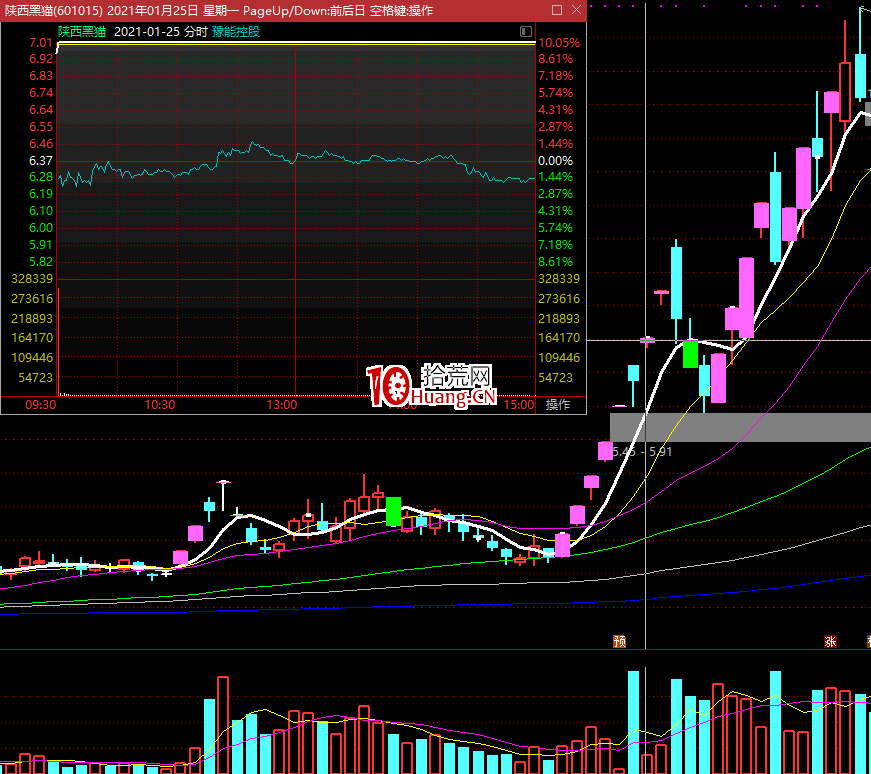Click the 0.00% baseline percentage label
871x774 pixels.
[x=555, y=161]
